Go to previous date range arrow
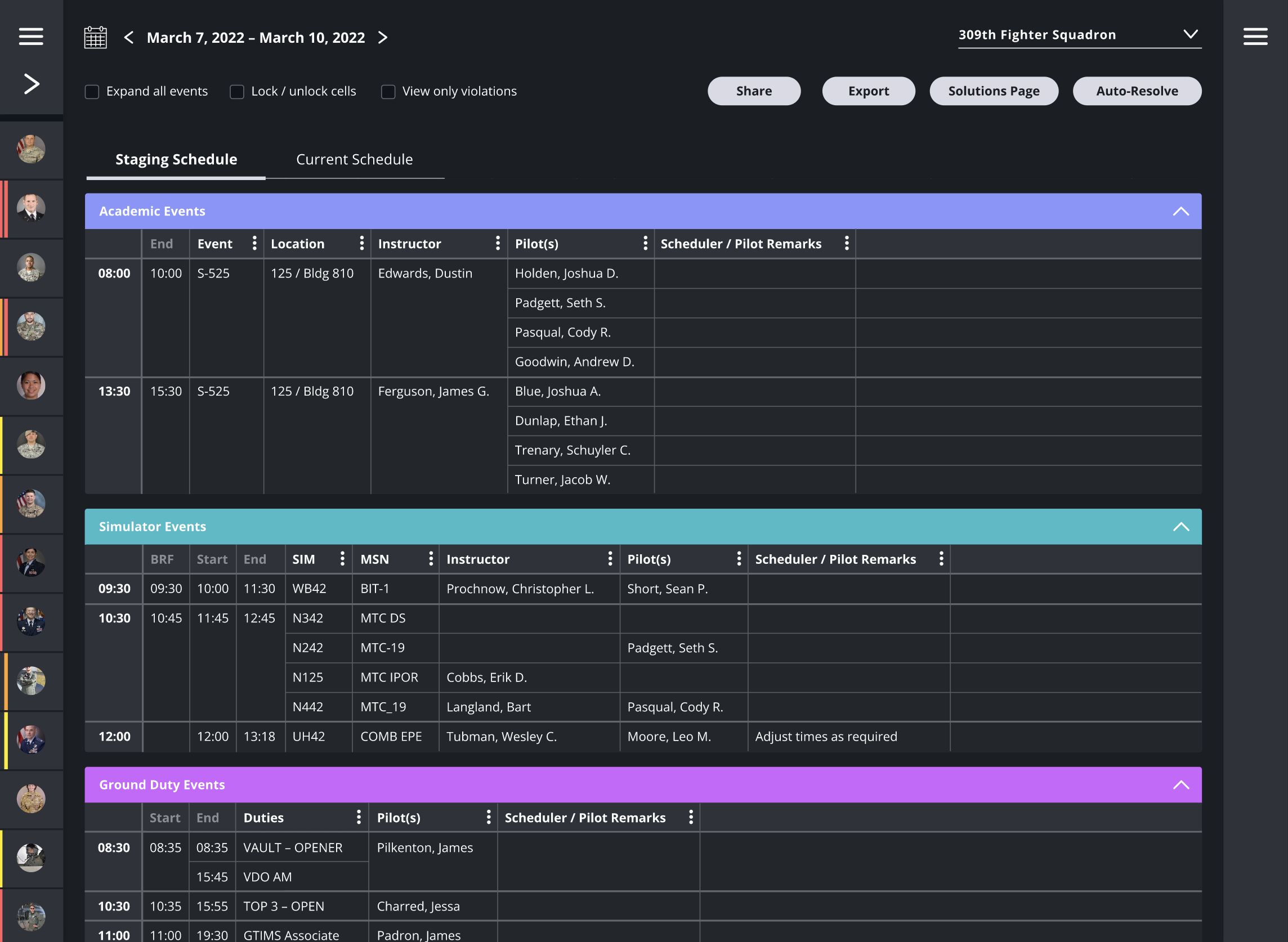 pos(129,38)
